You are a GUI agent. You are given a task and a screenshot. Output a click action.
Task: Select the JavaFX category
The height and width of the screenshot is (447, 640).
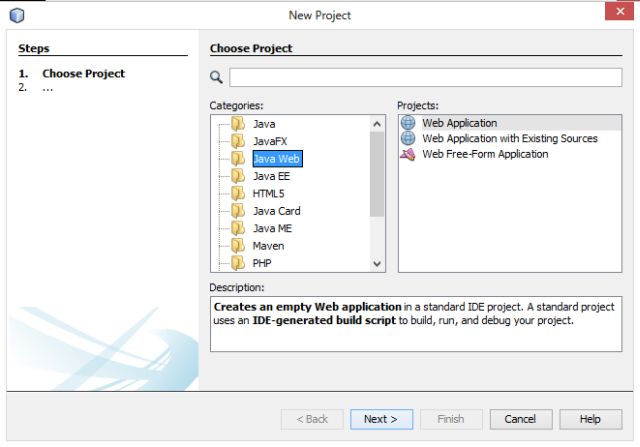point(270,141)
